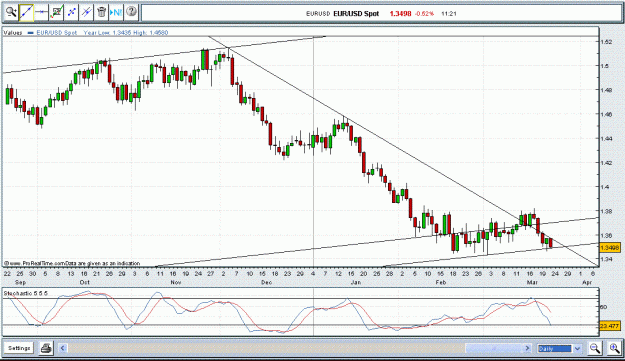
Task: Click the 'Dec' month label on time axis
Action: pyautogui.click(x=266, y=282)
